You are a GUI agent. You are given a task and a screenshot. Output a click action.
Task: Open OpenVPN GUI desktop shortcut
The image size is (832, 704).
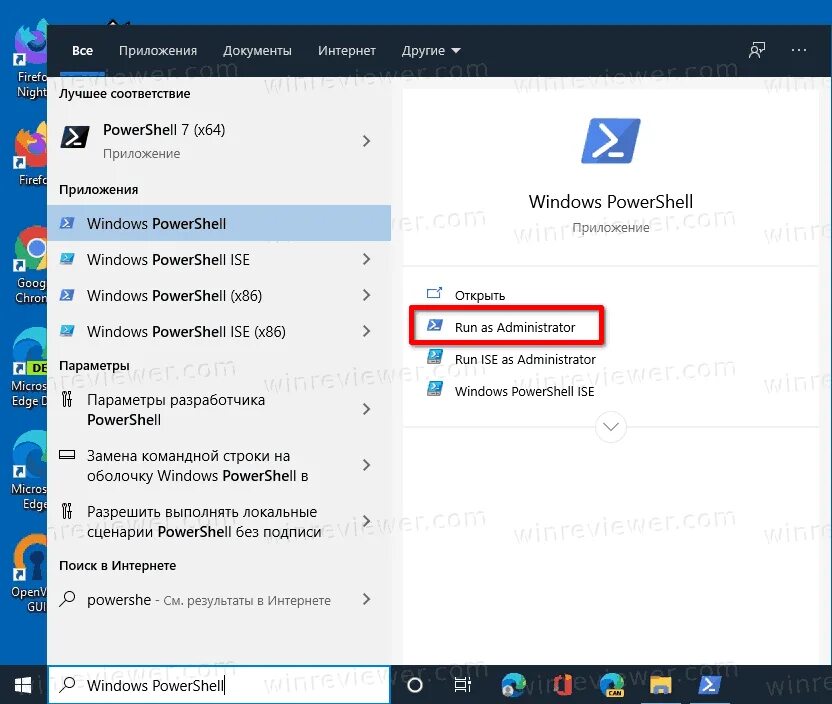(31, 574)
